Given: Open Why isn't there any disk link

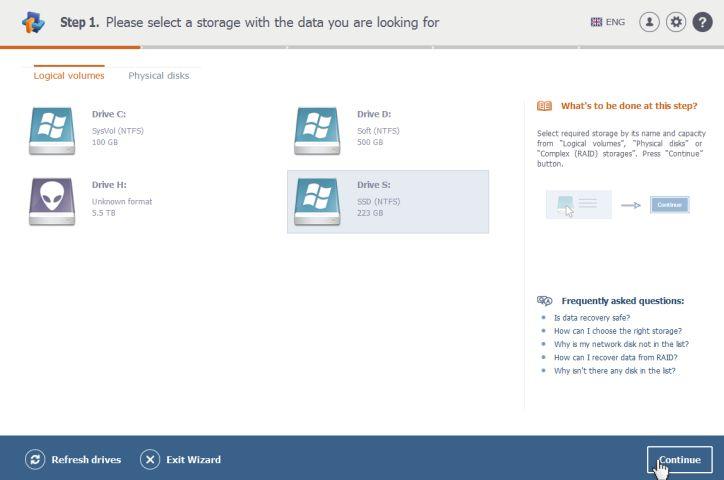Looking at the screenshot, I should click(x=615, y=371).
